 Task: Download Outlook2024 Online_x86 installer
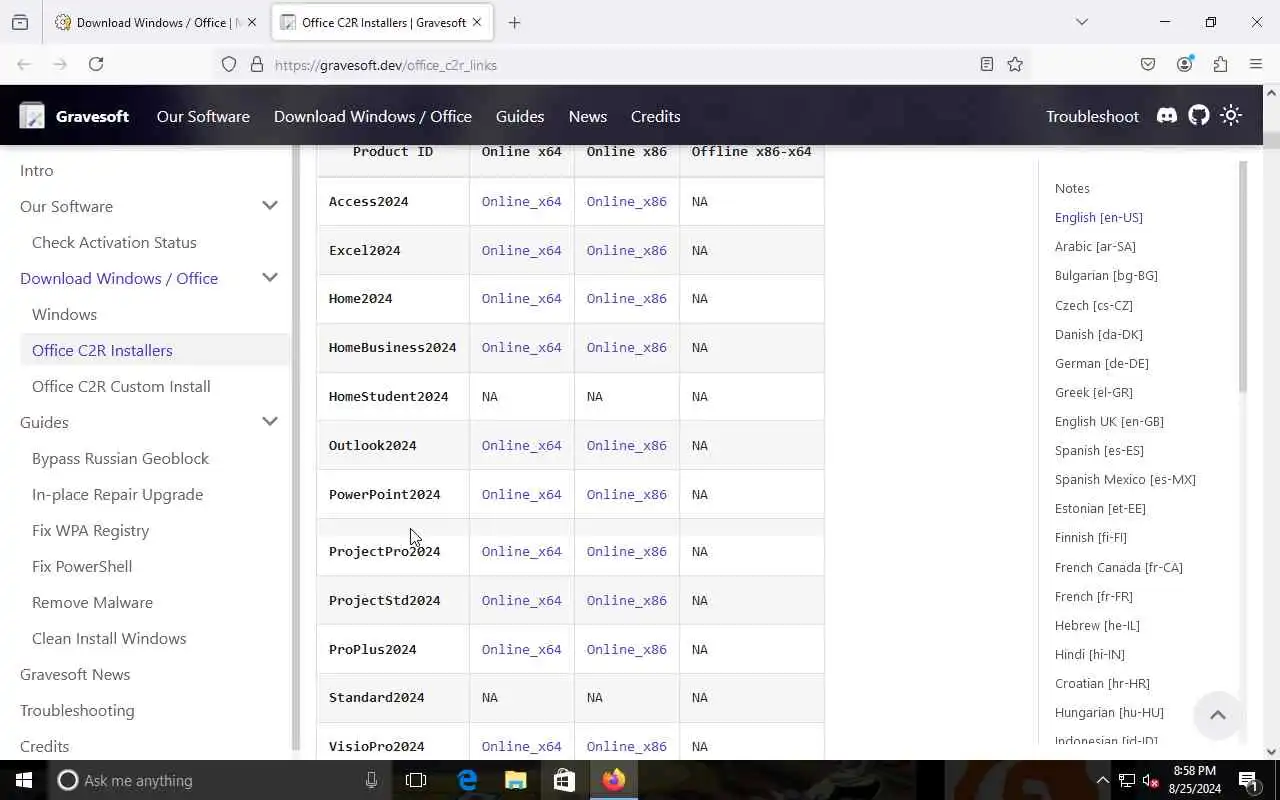[626, 445]
